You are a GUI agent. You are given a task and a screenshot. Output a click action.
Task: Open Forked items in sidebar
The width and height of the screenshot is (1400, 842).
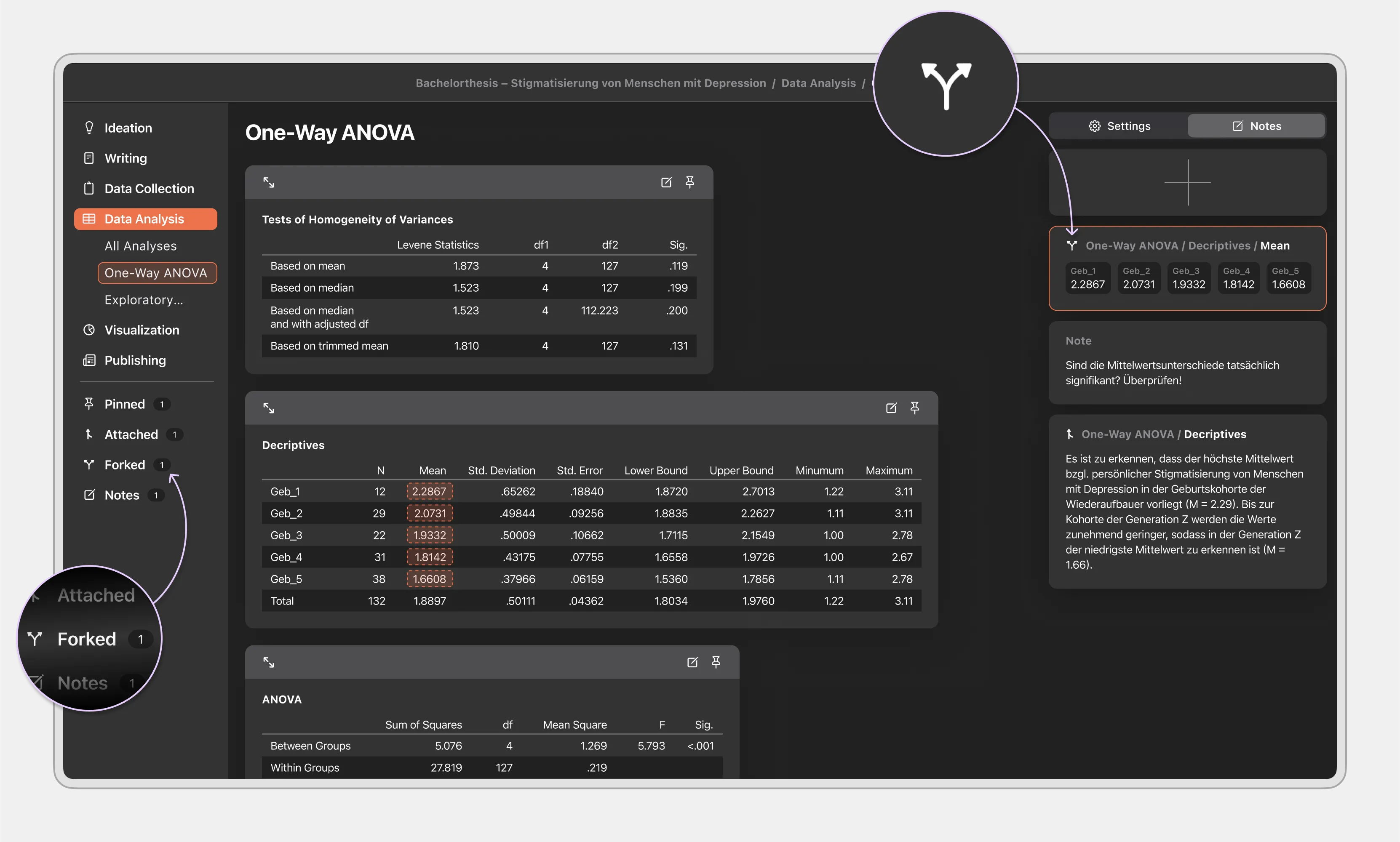125,465
